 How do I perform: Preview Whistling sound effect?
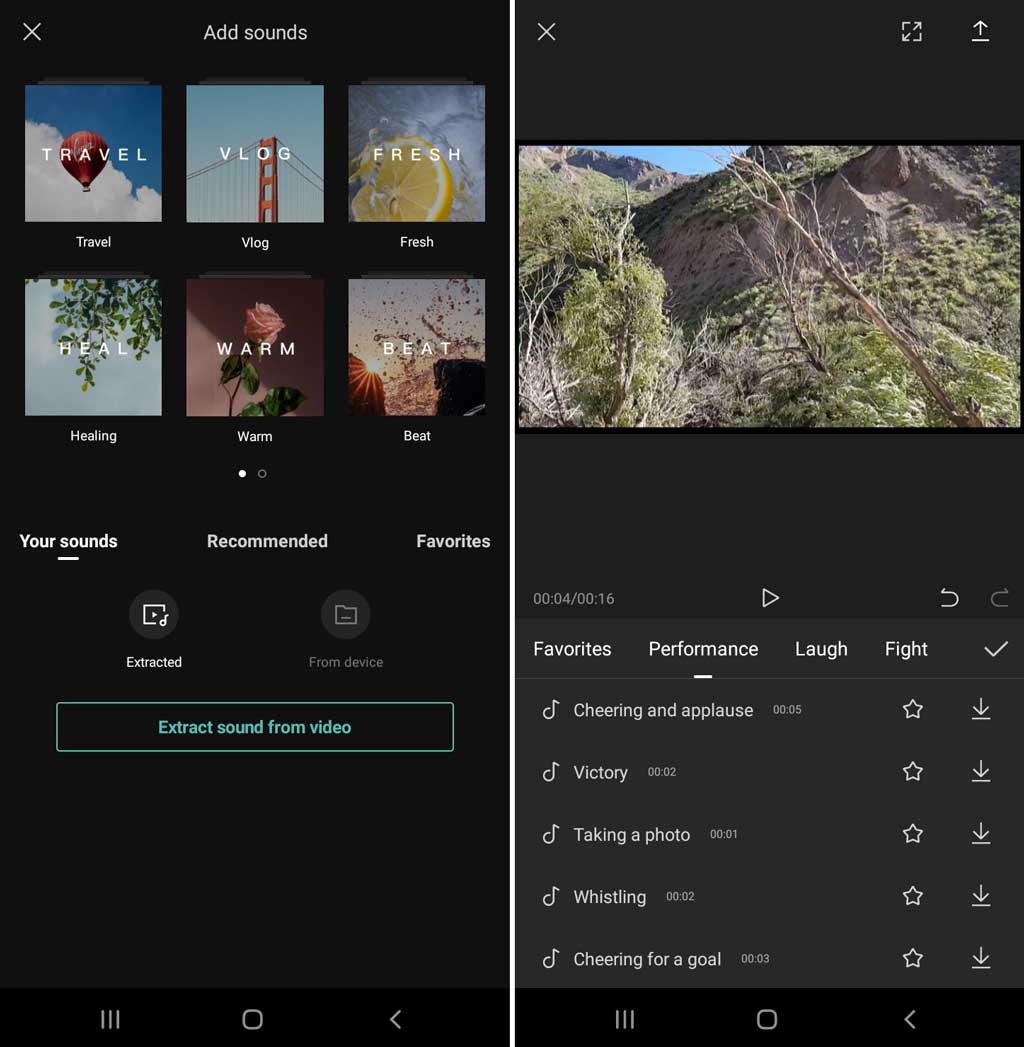point(609,897)
